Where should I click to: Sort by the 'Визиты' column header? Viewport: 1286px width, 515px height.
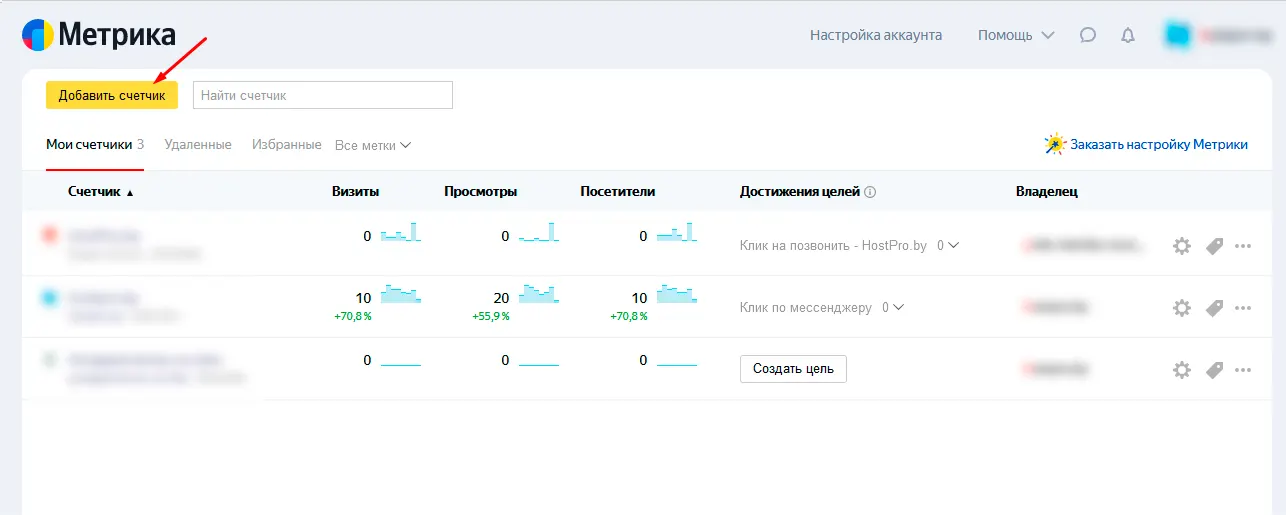[x=355, y=191]
